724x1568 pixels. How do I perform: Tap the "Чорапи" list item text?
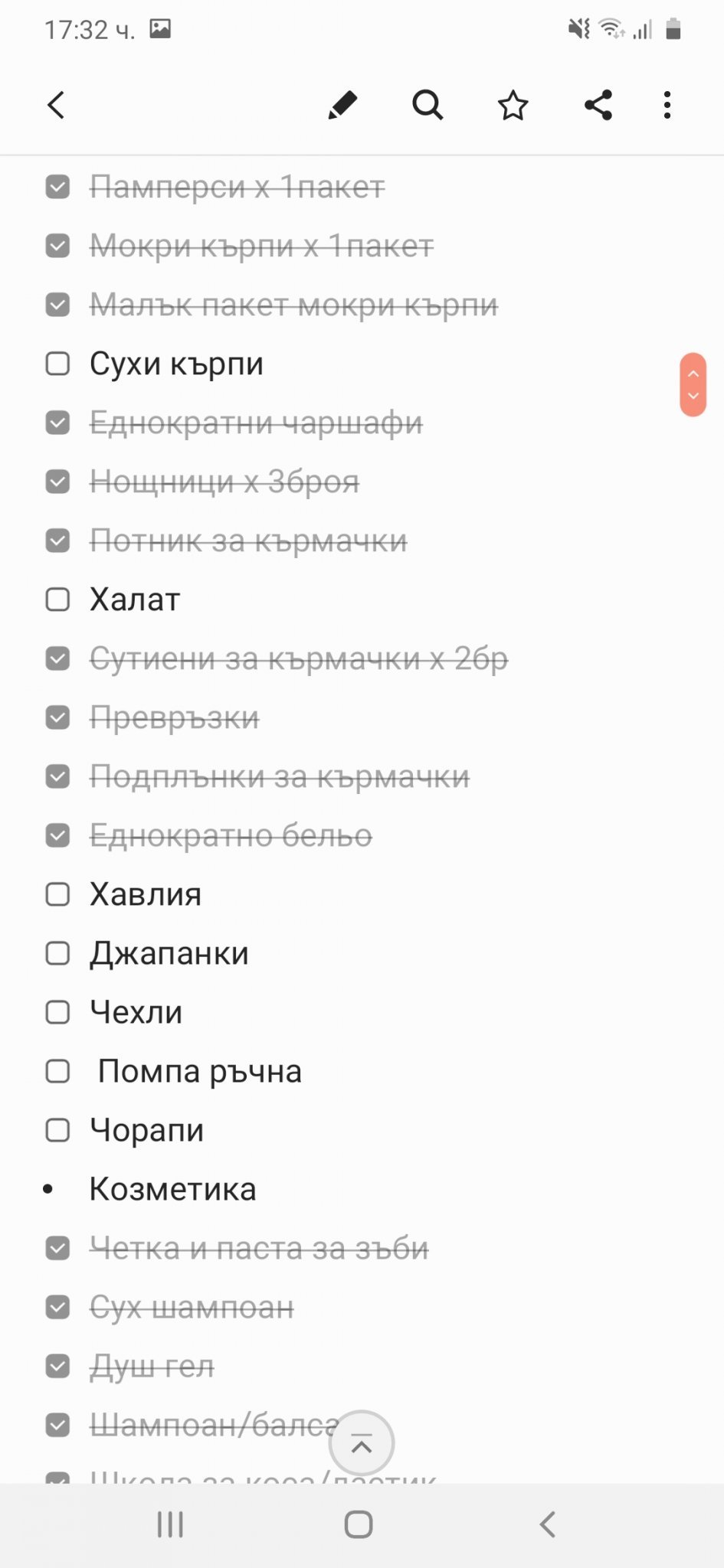click(x=147, y=1130)
